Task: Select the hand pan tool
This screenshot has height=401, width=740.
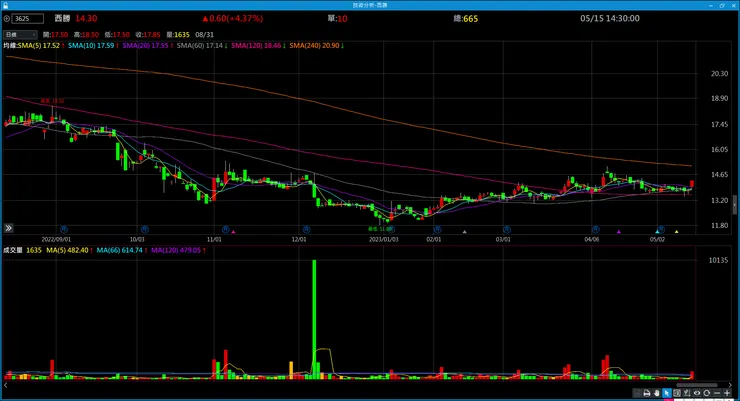Action: 657,393
